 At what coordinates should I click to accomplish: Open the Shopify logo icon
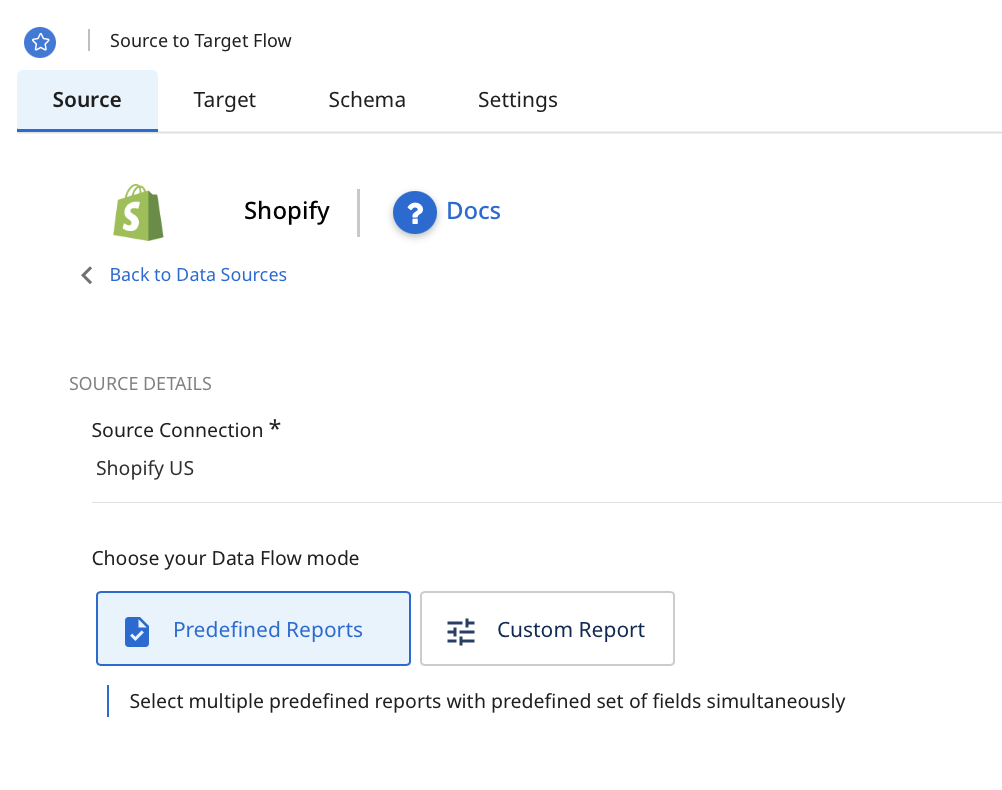click(139, 212)
